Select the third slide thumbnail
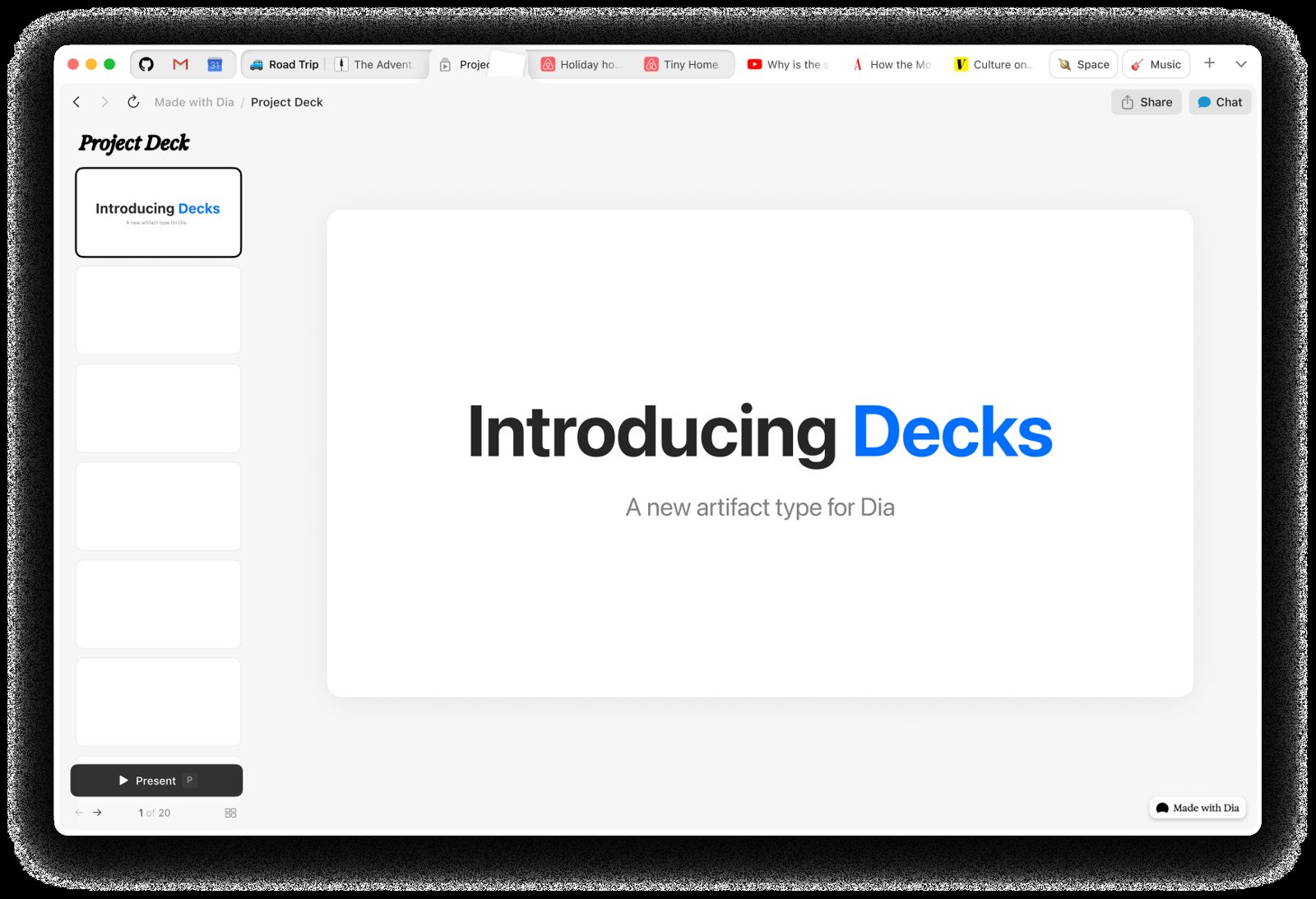1316x899 pixels. pyautogui.click(x=158, y=408)
